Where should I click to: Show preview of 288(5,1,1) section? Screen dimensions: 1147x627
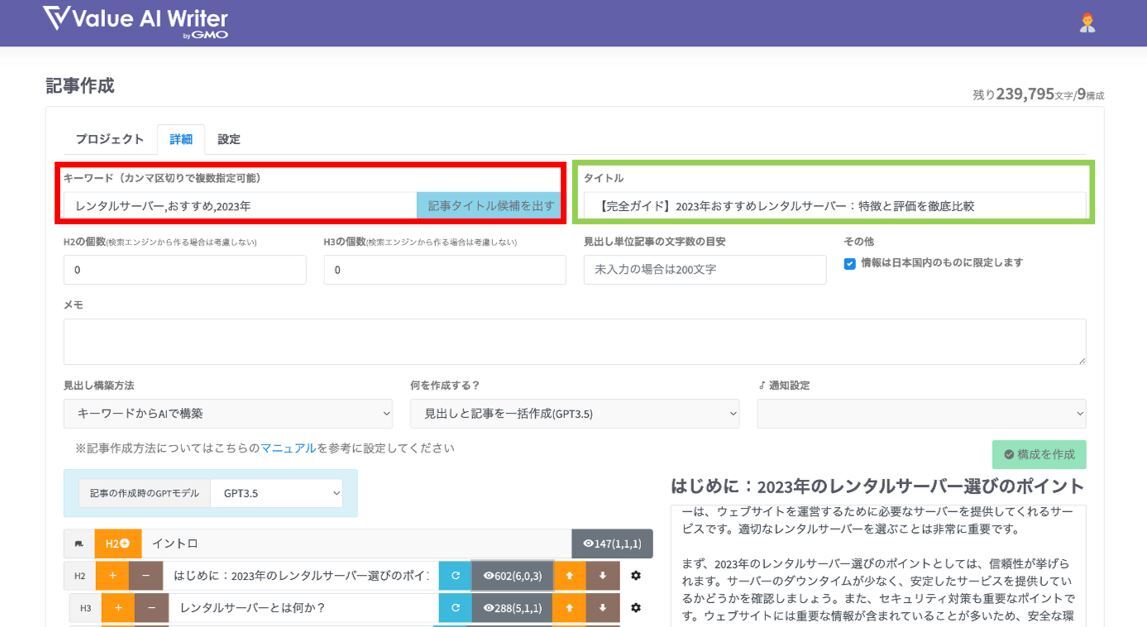coord(513,608)
